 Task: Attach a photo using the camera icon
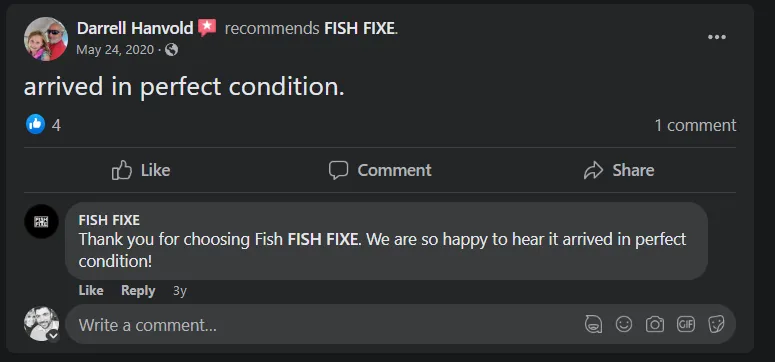coord(654,324)
